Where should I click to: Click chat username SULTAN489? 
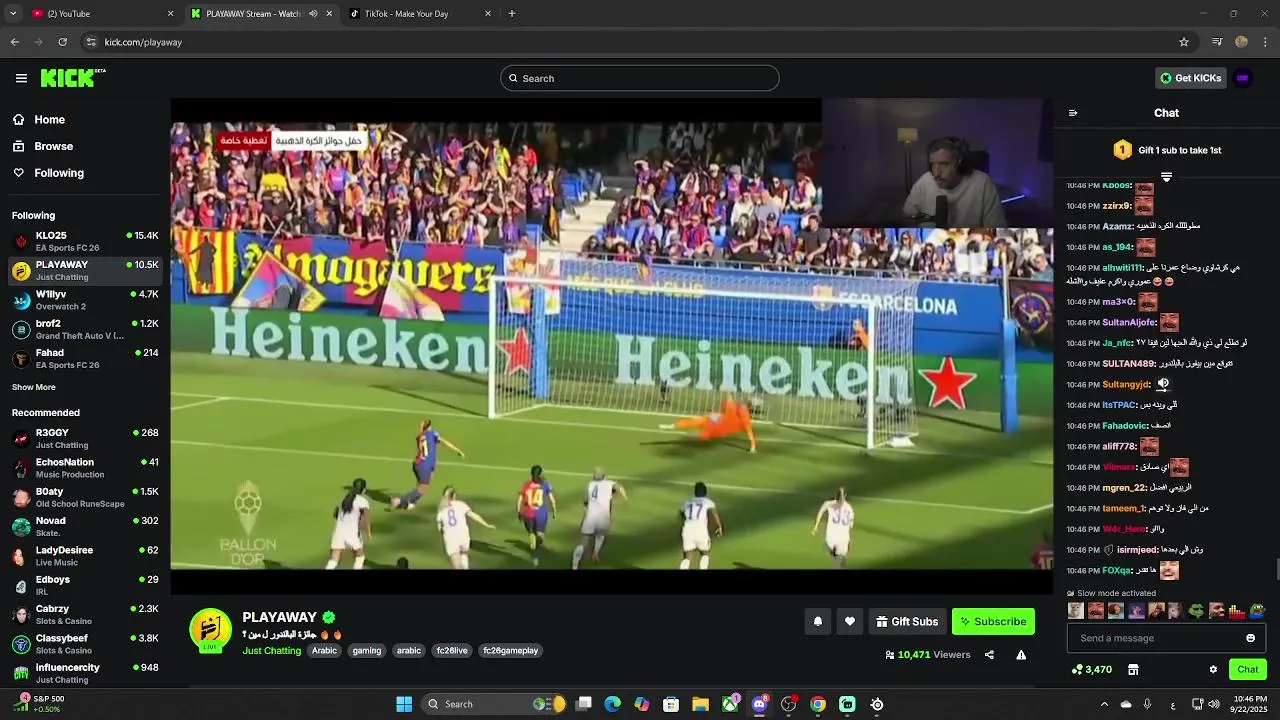click(x=1128, y=364)
